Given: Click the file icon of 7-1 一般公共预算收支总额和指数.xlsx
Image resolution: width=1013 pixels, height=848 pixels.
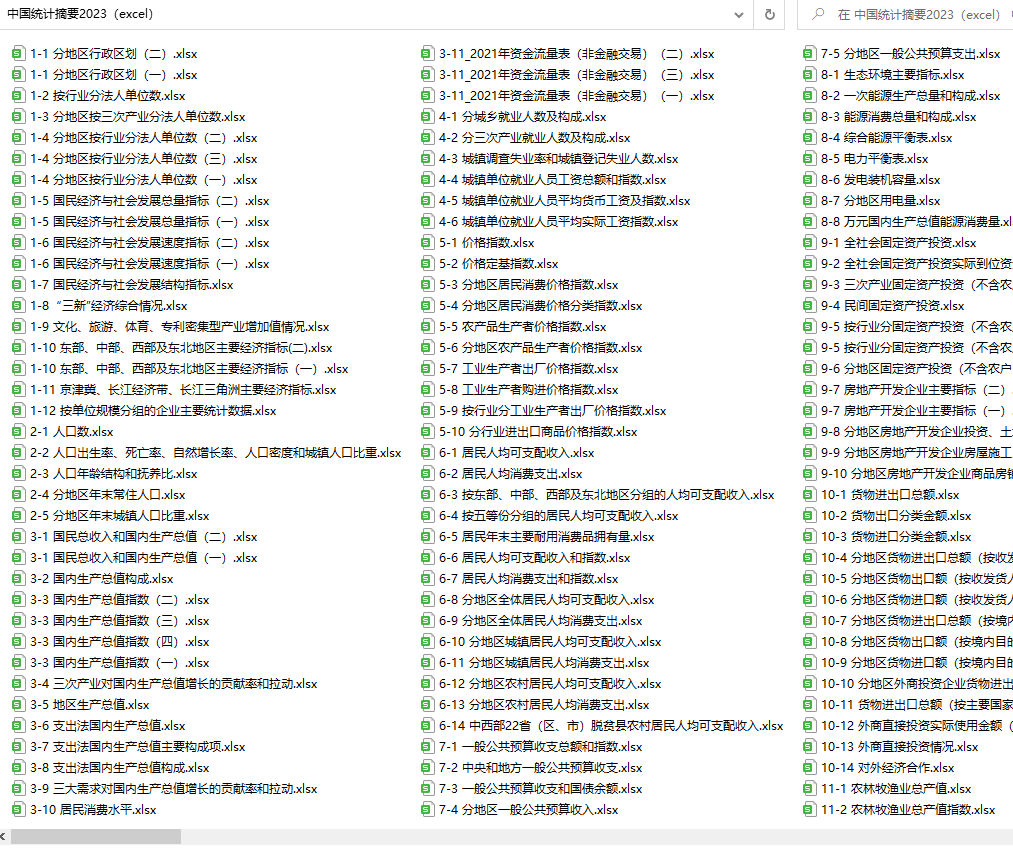Looking at the screenshot, I should (x=427, y=747).
